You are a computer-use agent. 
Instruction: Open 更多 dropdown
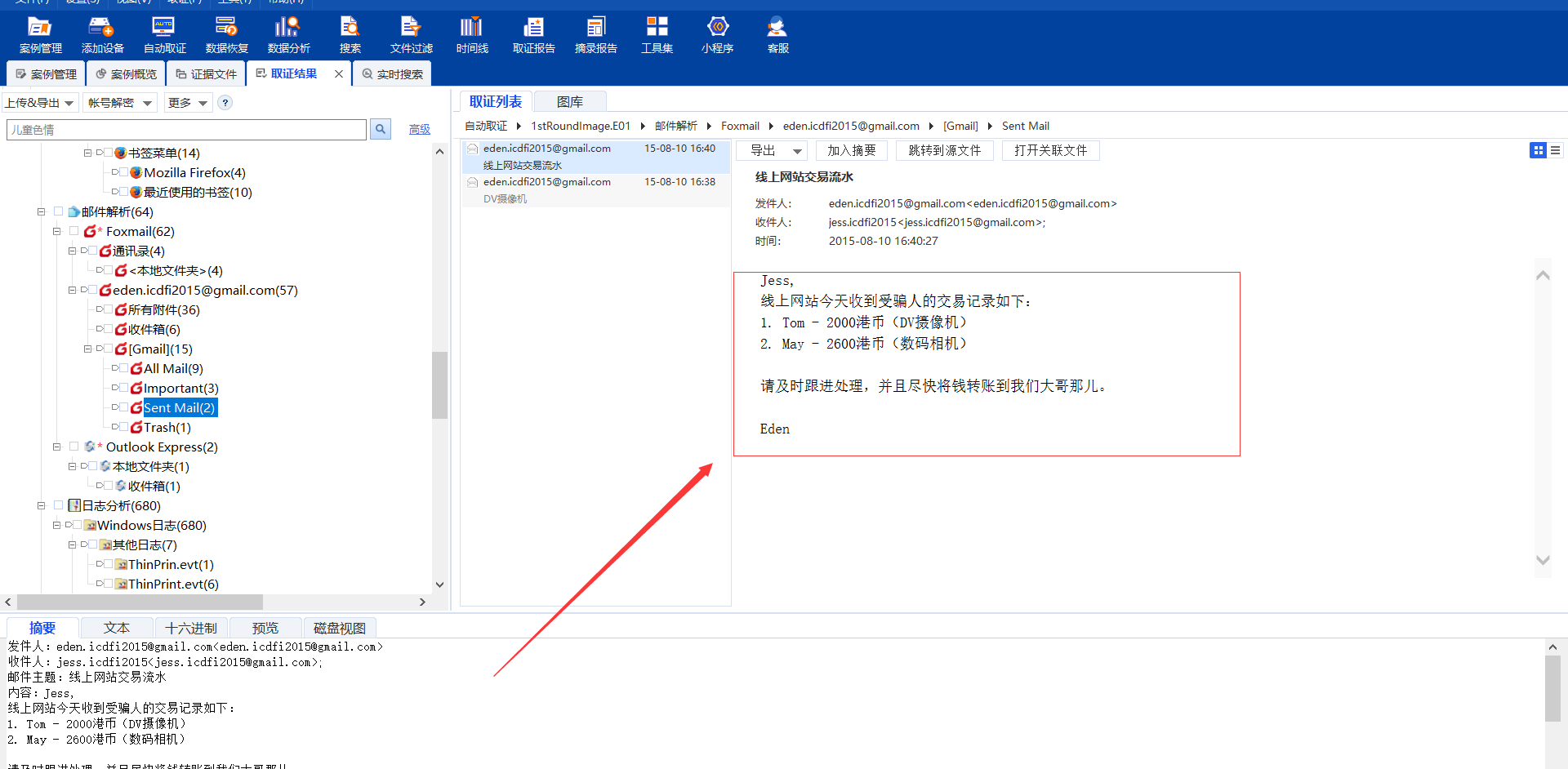[x=188, y=103]
